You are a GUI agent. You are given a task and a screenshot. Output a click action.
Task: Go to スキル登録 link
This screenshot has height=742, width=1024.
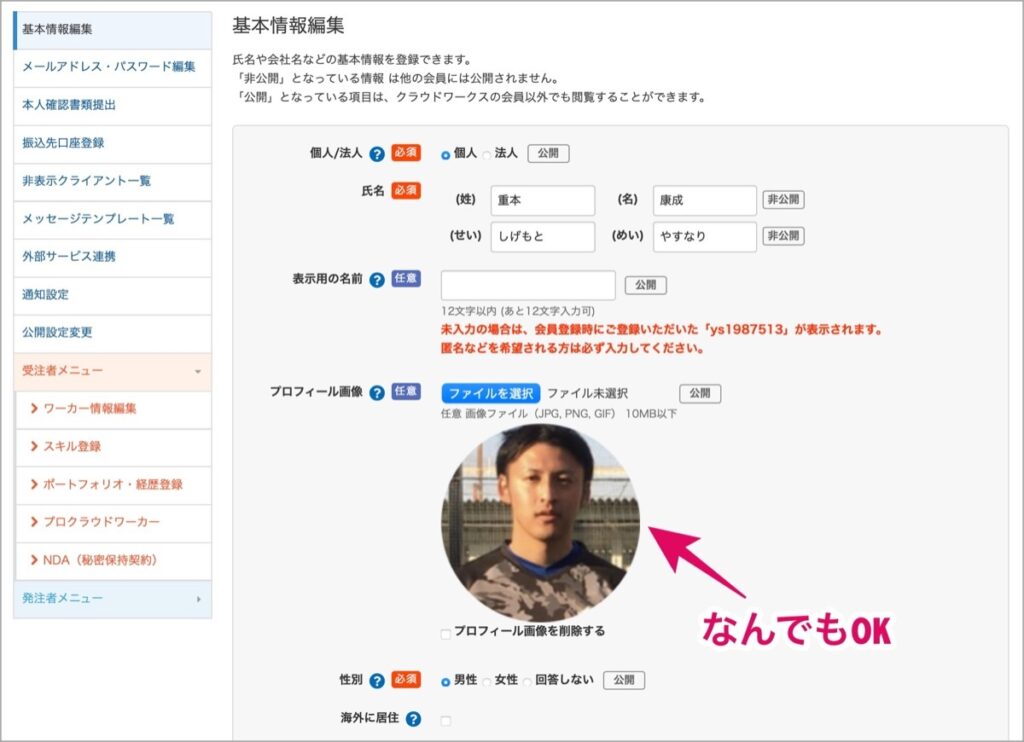72,447
